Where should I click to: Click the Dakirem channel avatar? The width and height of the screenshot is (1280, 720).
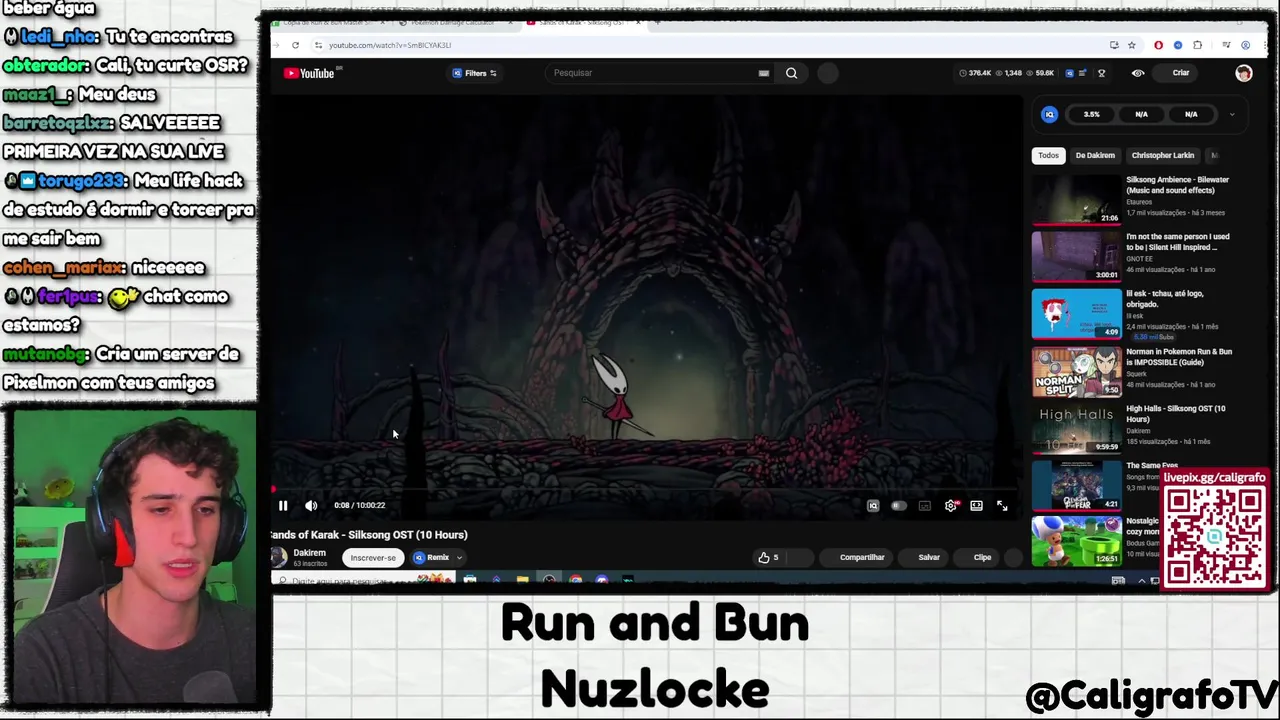pos(279,557)
